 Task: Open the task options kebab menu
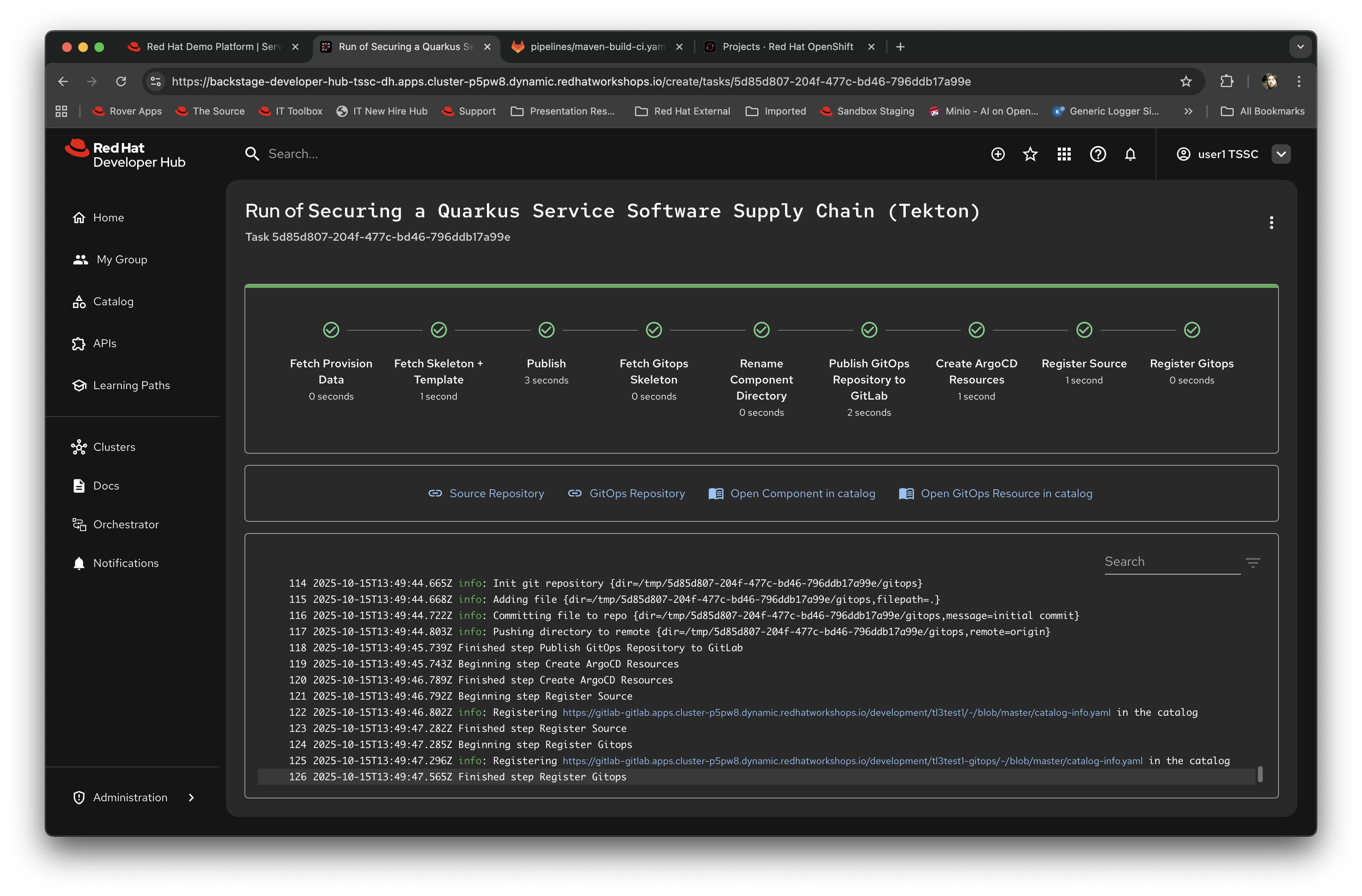coord(1272,223)
